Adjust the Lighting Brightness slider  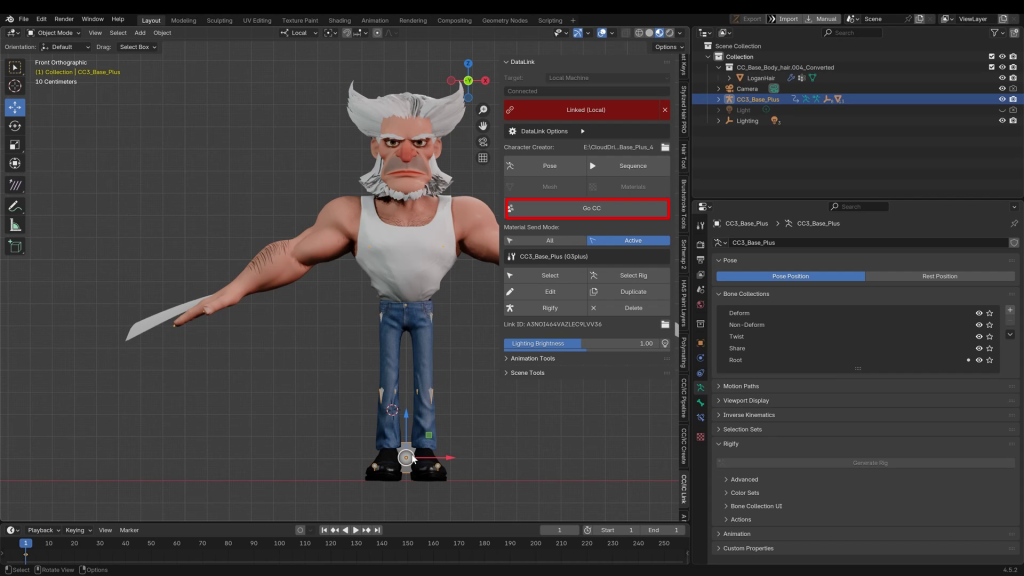[x=580, y=343]
